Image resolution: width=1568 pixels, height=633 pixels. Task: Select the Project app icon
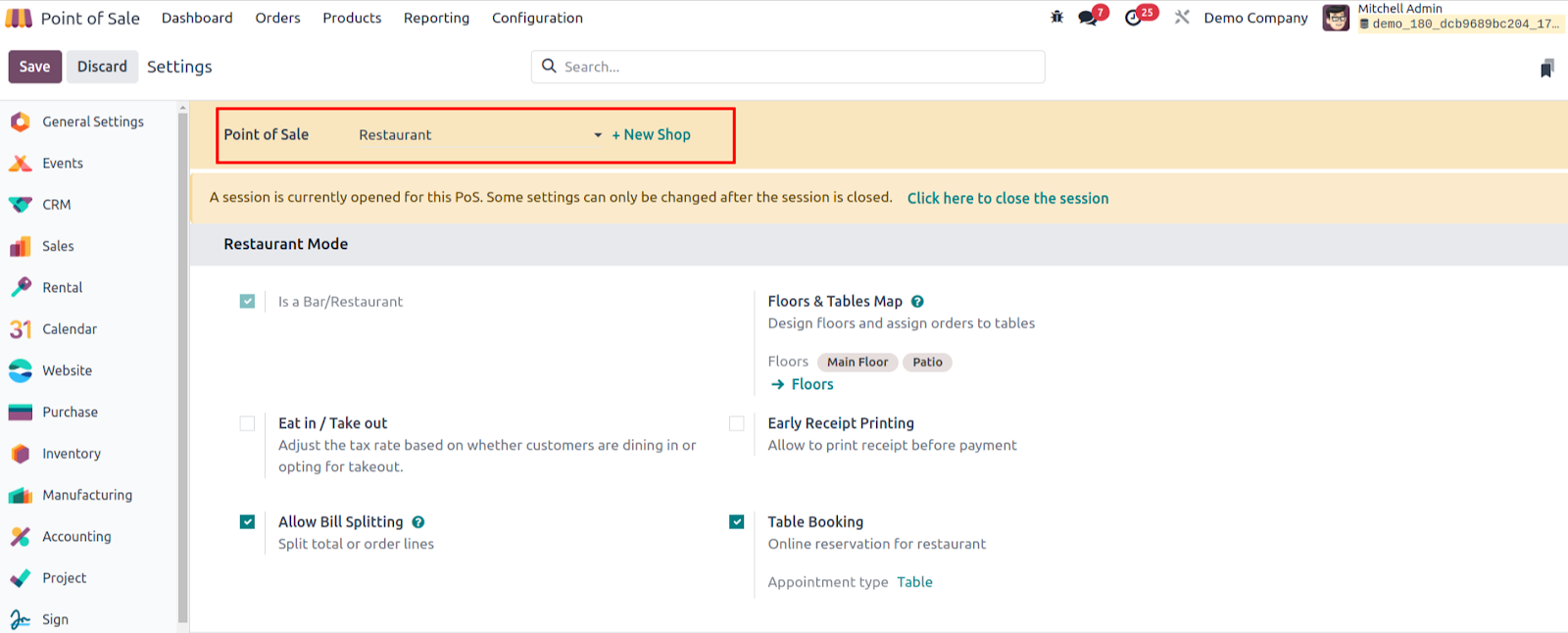click(20, 578)
